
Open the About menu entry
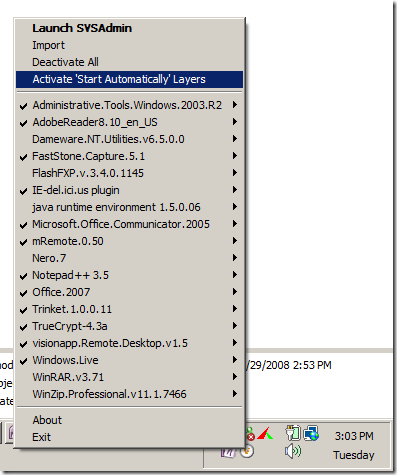[x=129, y=420]
